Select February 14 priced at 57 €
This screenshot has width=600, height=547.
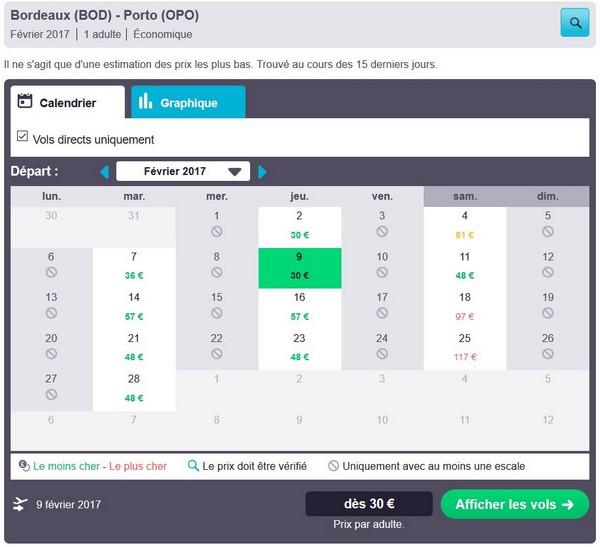click(x=134, y=307)
